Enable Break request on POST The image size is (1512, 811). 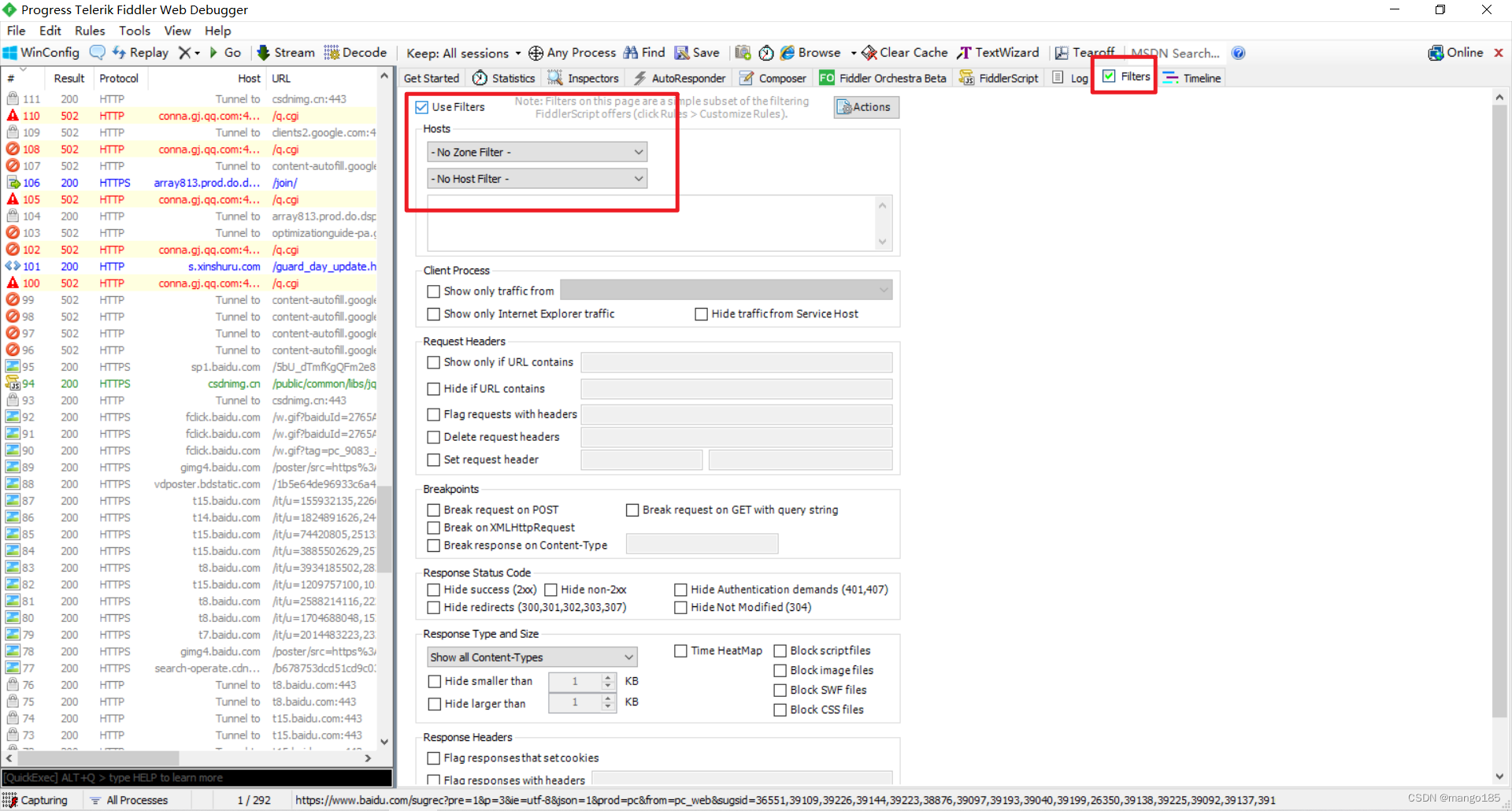coord(433,510)
